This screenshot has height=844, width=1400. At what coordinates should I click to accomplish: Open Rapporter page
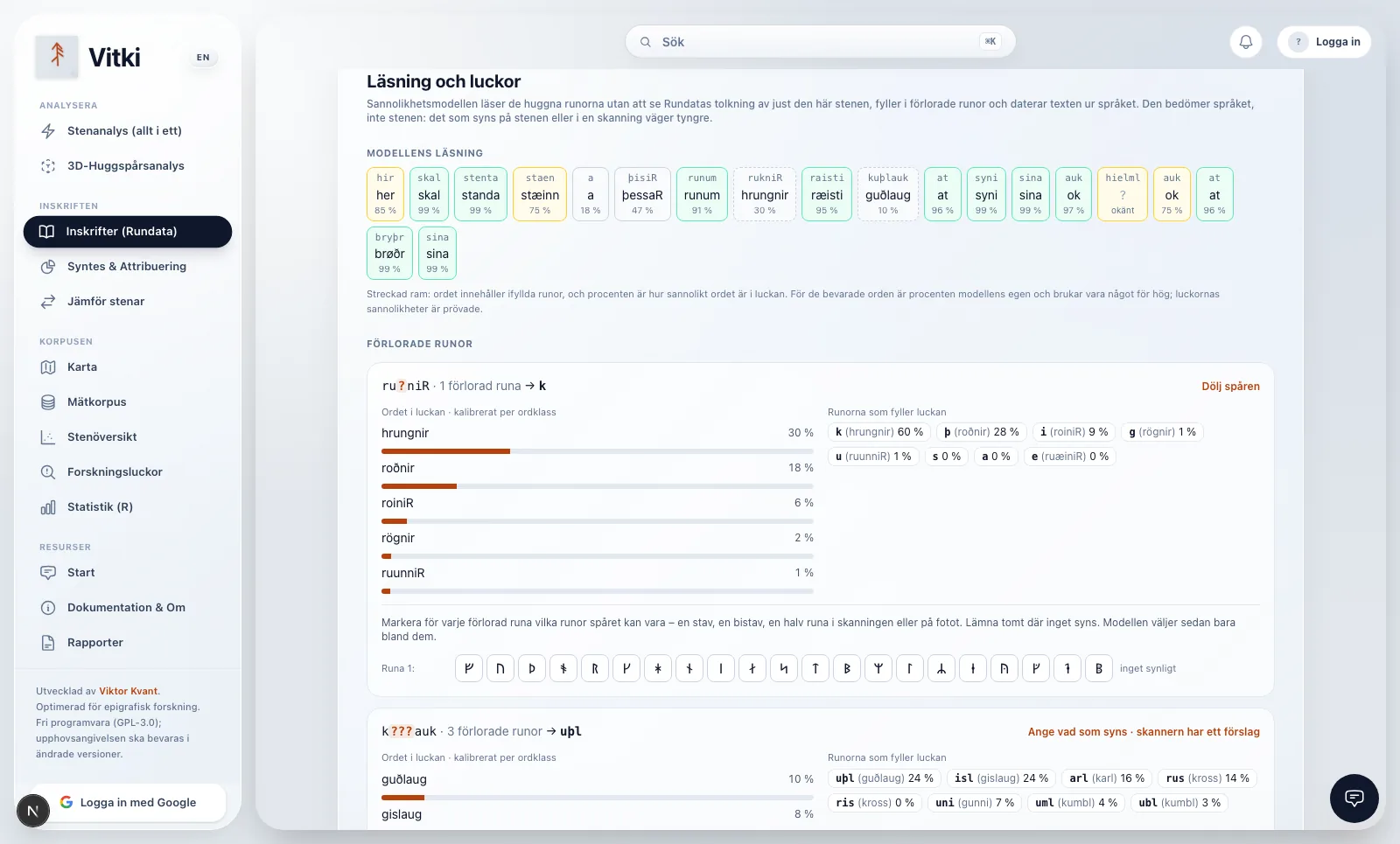pos(127,643)
